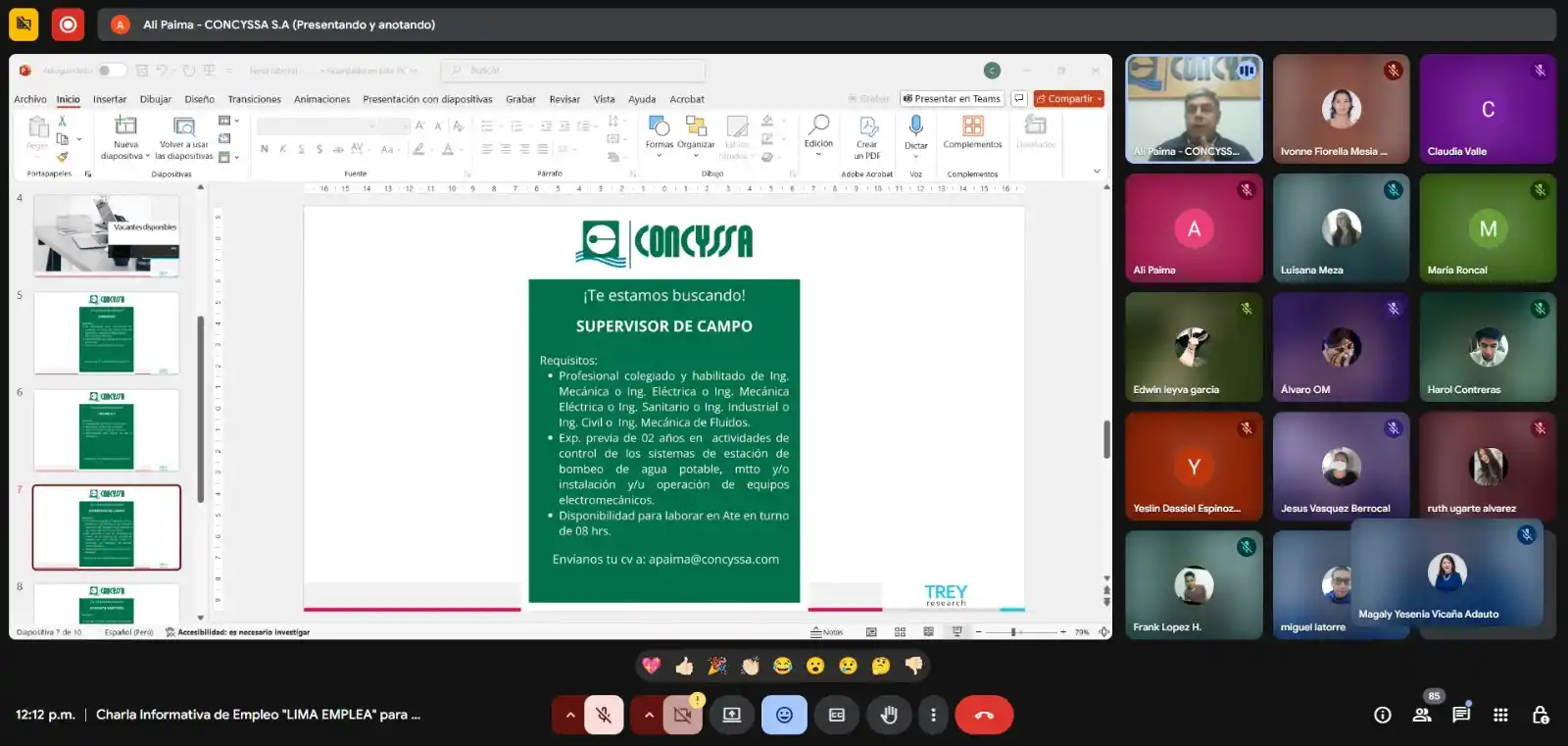Send the thinking face reaction

pyautogui.click(x=881, y=666)
